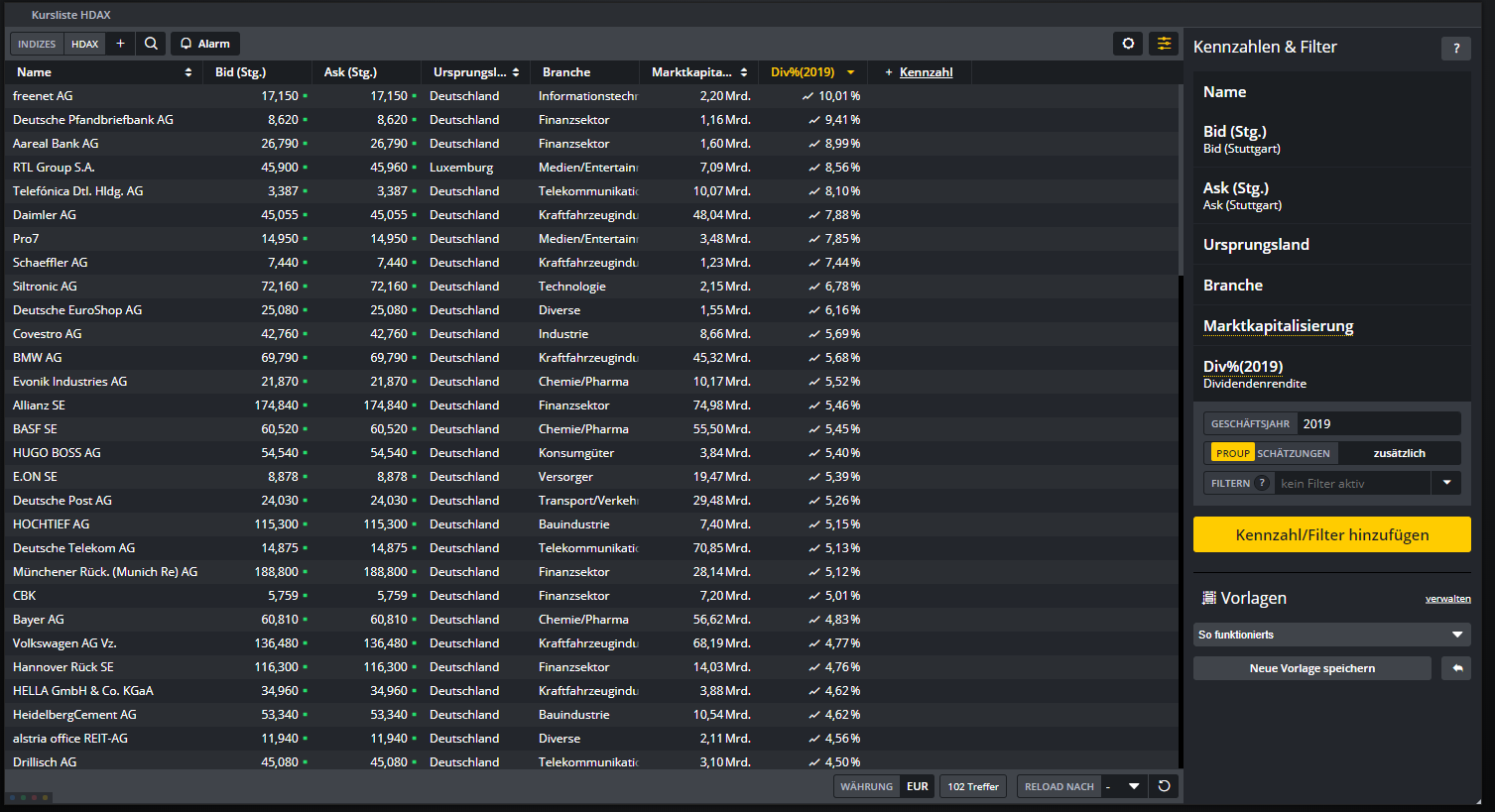Click the Geschäftsjahr 2019 input field

[x=1379, y=423]
